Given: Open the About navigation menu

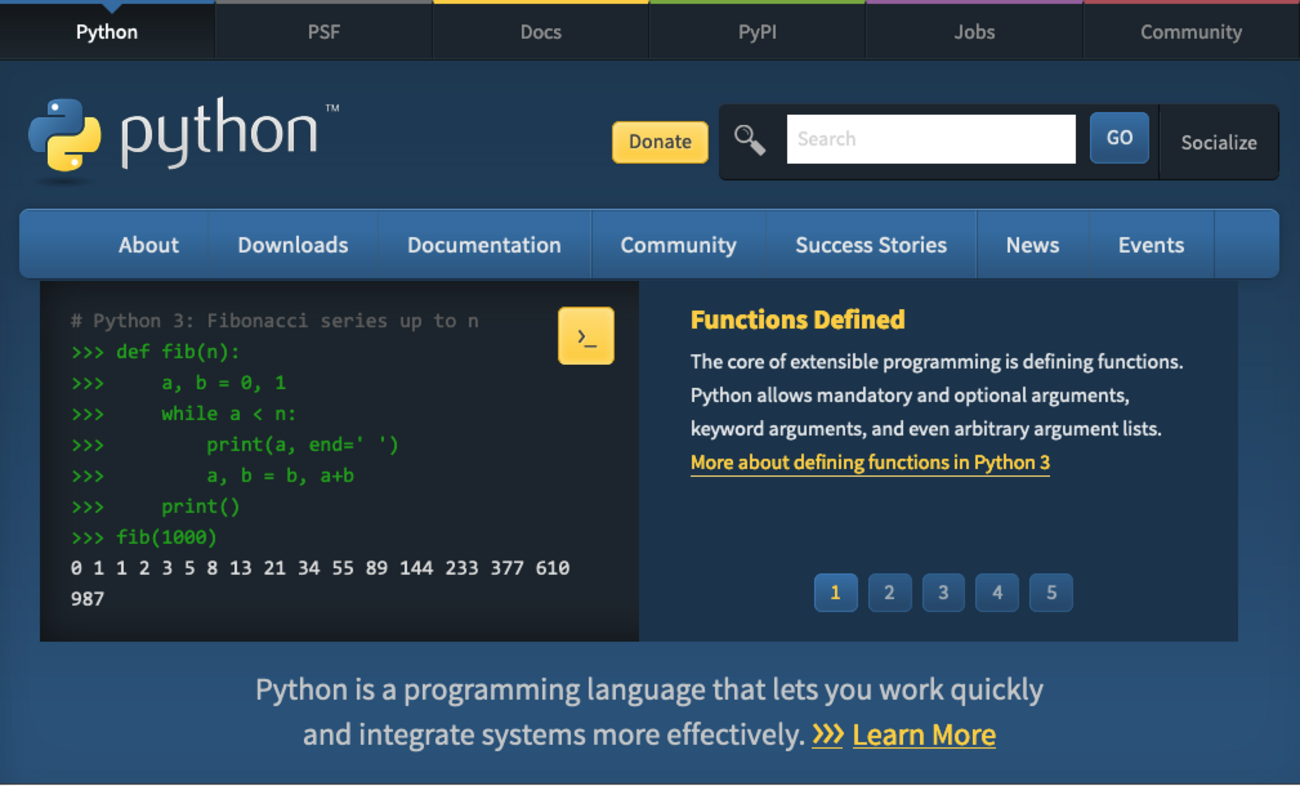Looking at the screenshot, I should pos(148,245).
